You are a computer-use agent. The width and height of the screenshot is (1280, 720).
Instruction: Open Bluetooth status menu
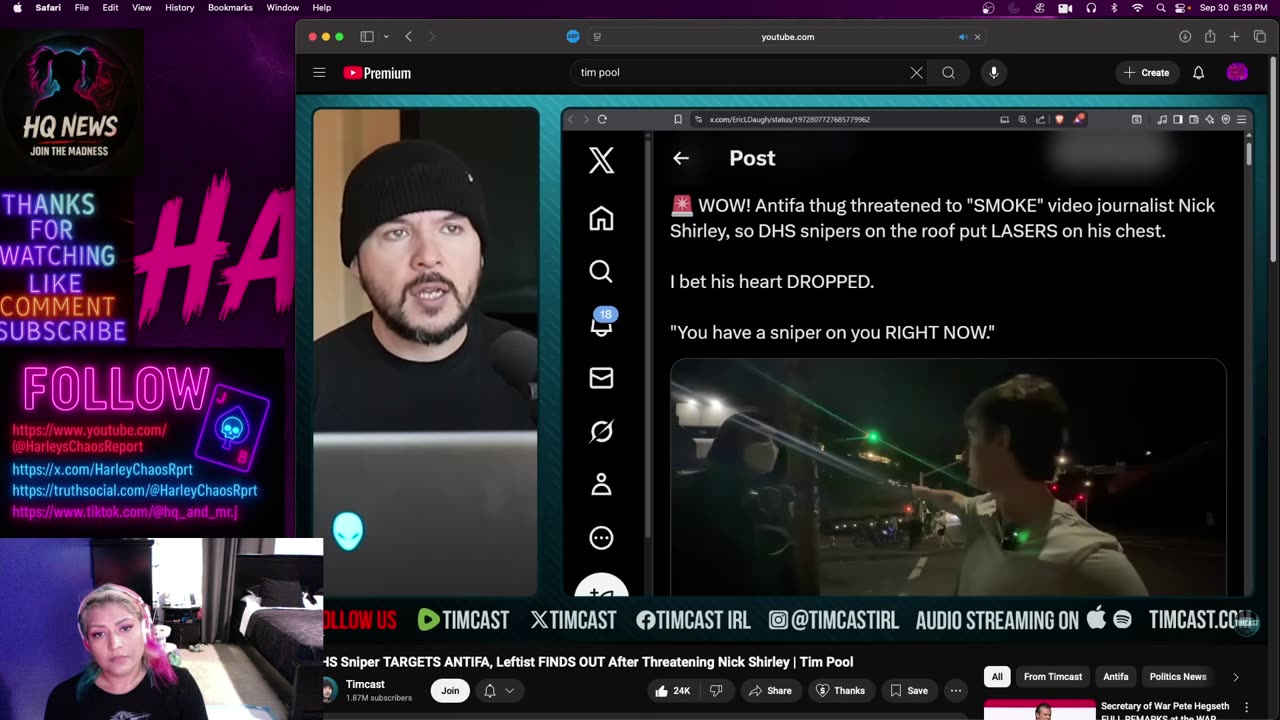coord(1114,8)
